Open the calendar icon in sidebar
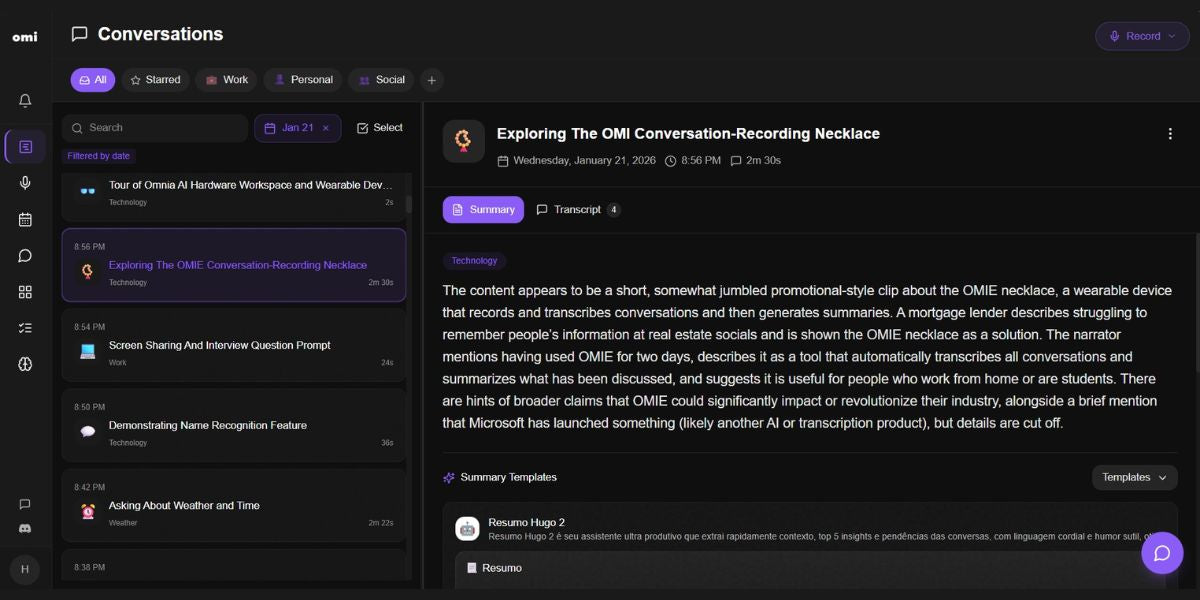Image resolution: width=1200 pixels, height=600 pixels. click(25, 219)
